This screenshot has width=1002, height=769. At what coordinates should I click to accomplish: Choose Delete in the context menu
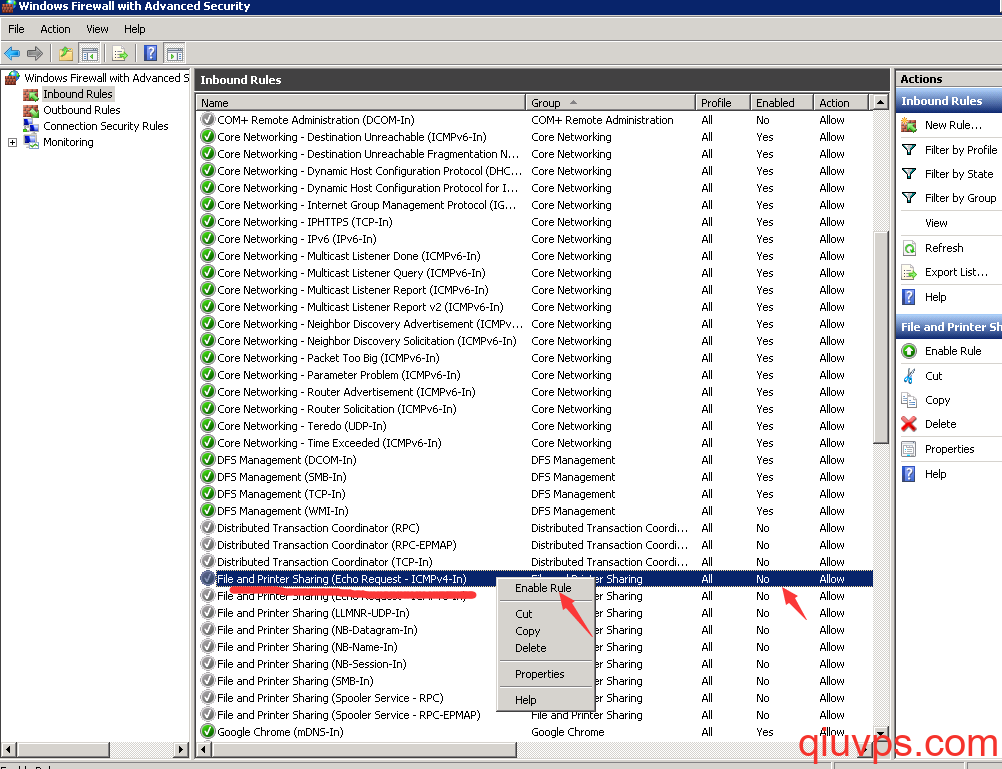point(546,648)
